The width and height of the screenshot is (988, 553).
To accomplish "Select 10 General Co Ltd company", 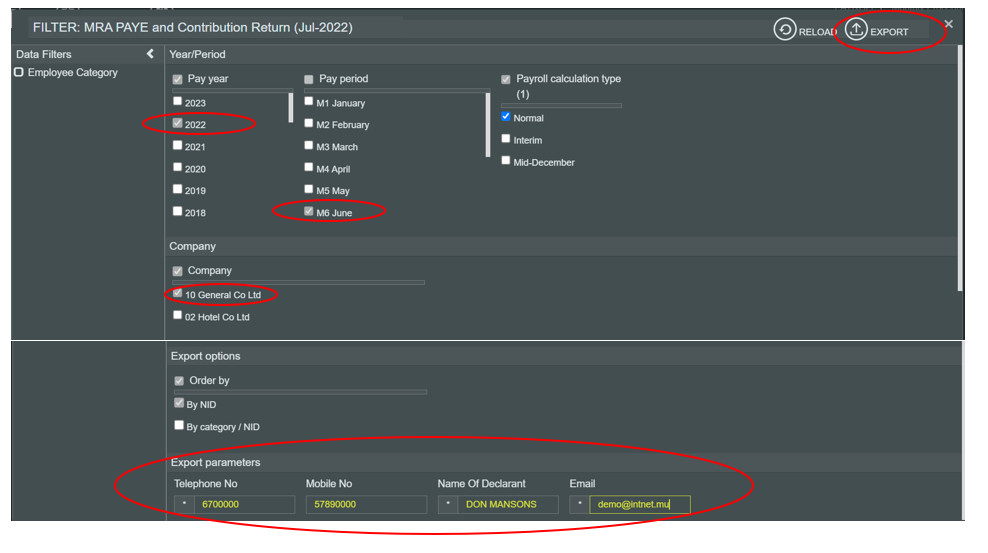I will [178, 294].
